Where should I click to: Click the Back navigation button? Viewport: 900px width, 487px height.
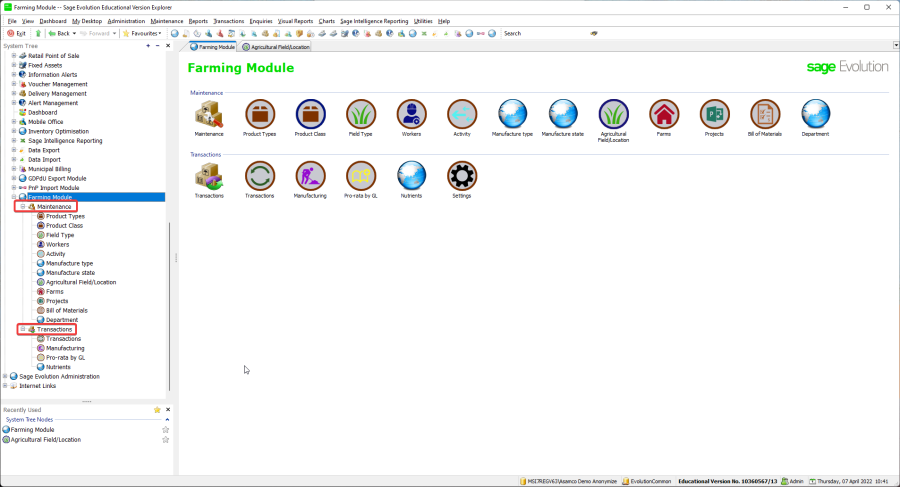pyautogui.click(x=58, y=33)
